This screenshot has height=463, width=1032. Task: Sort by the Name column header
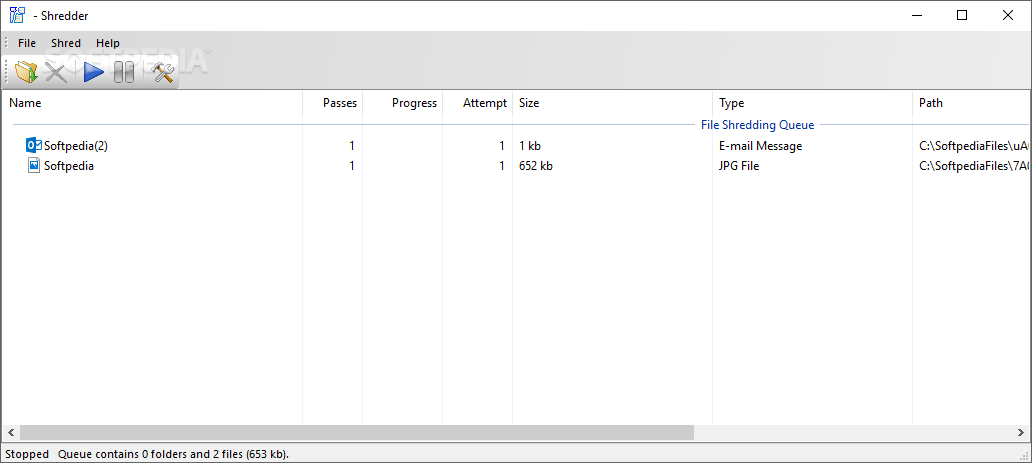tap(152, 103)
